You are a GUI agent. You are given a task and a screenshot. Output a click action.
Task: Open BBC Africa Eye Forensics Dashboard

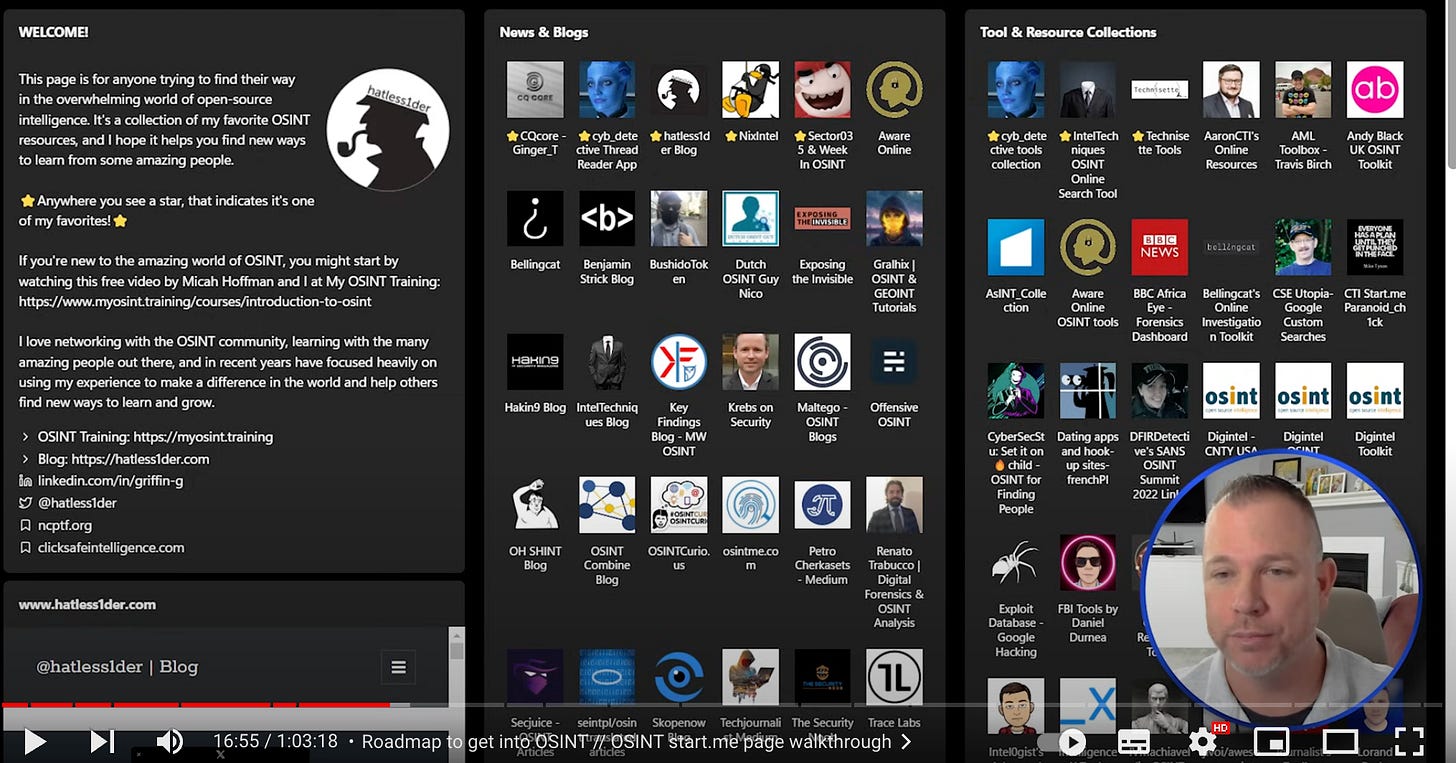(1160, 247)
